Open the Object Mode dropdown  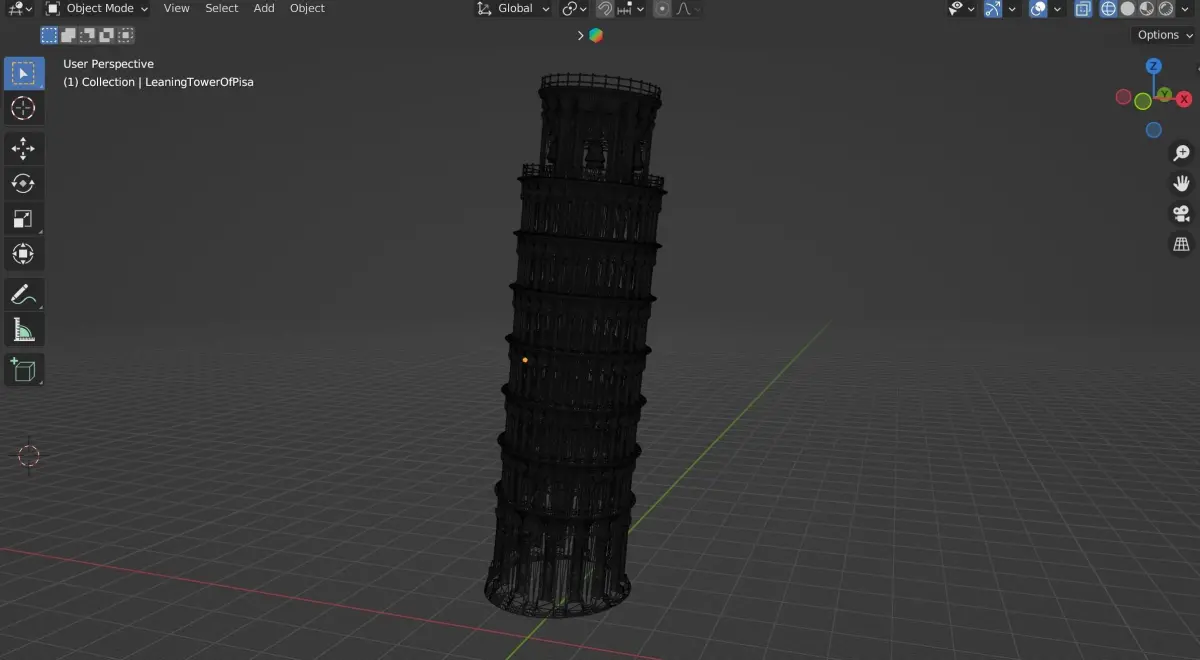tap(97, 9)
